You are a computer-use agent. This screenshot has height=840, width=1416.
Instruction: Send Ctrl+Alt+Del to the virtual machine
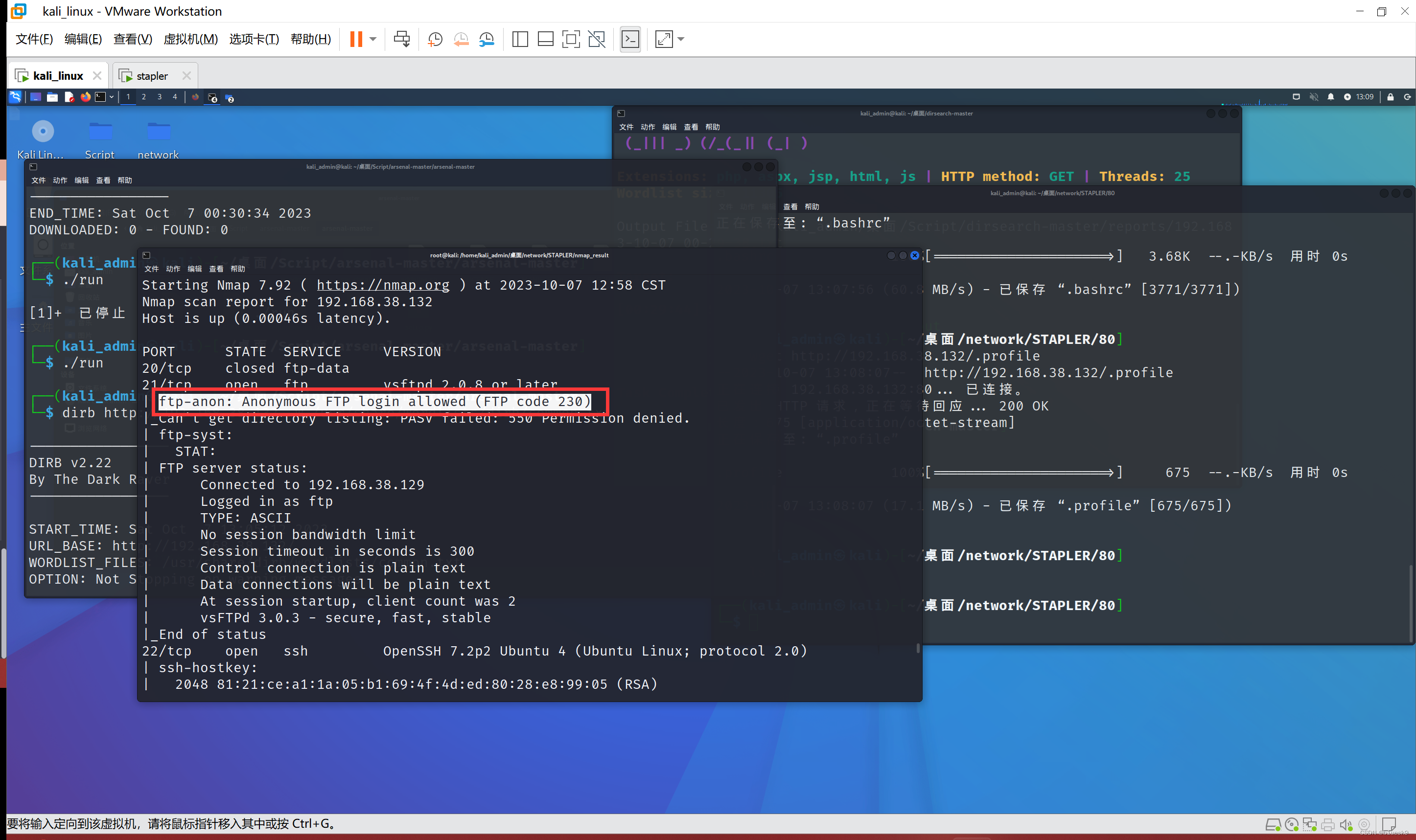click(x=401, y=39)
